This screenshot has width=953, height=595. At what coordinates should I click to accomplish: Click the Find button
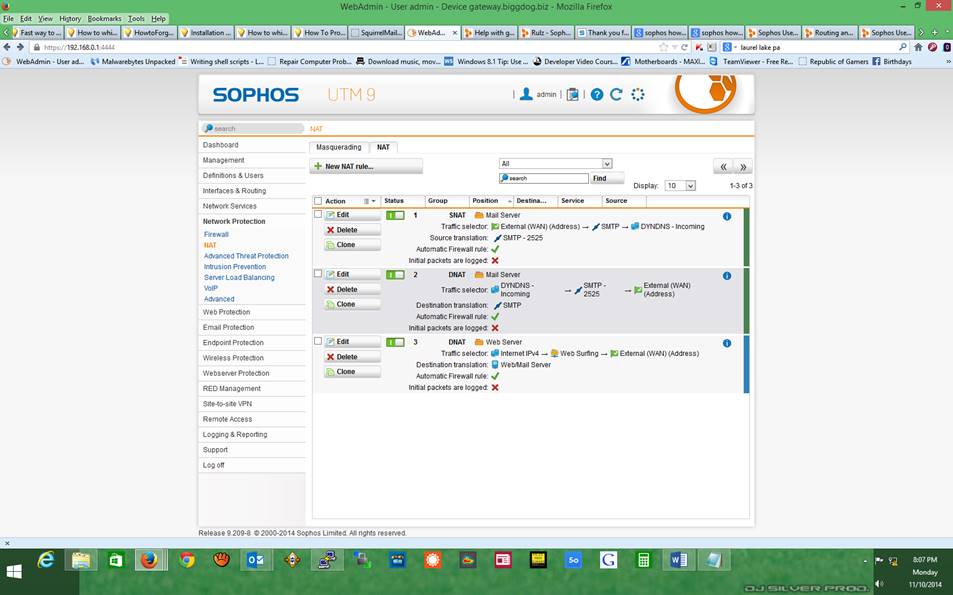click(607, 179)
